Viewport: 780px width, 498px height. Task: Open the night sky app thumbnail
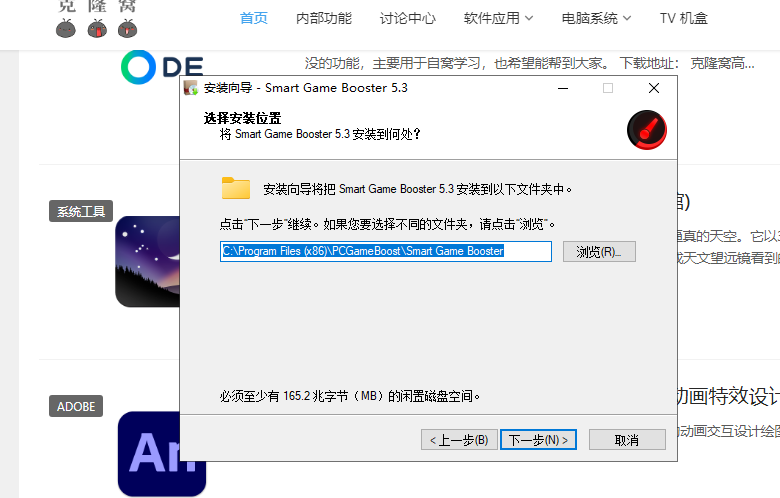pos(147,261)
